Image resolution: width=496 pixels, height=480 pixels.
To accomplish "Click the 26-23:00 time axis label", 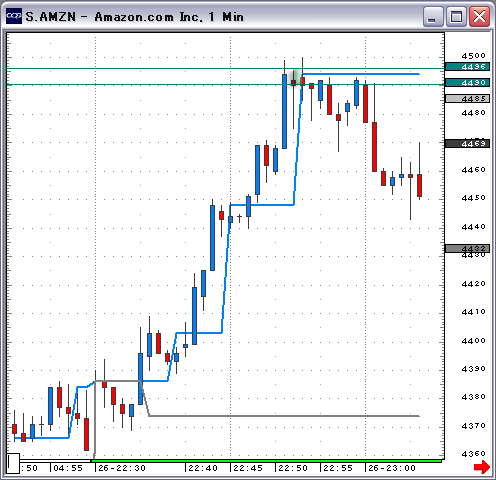I will tap(392, 468).
